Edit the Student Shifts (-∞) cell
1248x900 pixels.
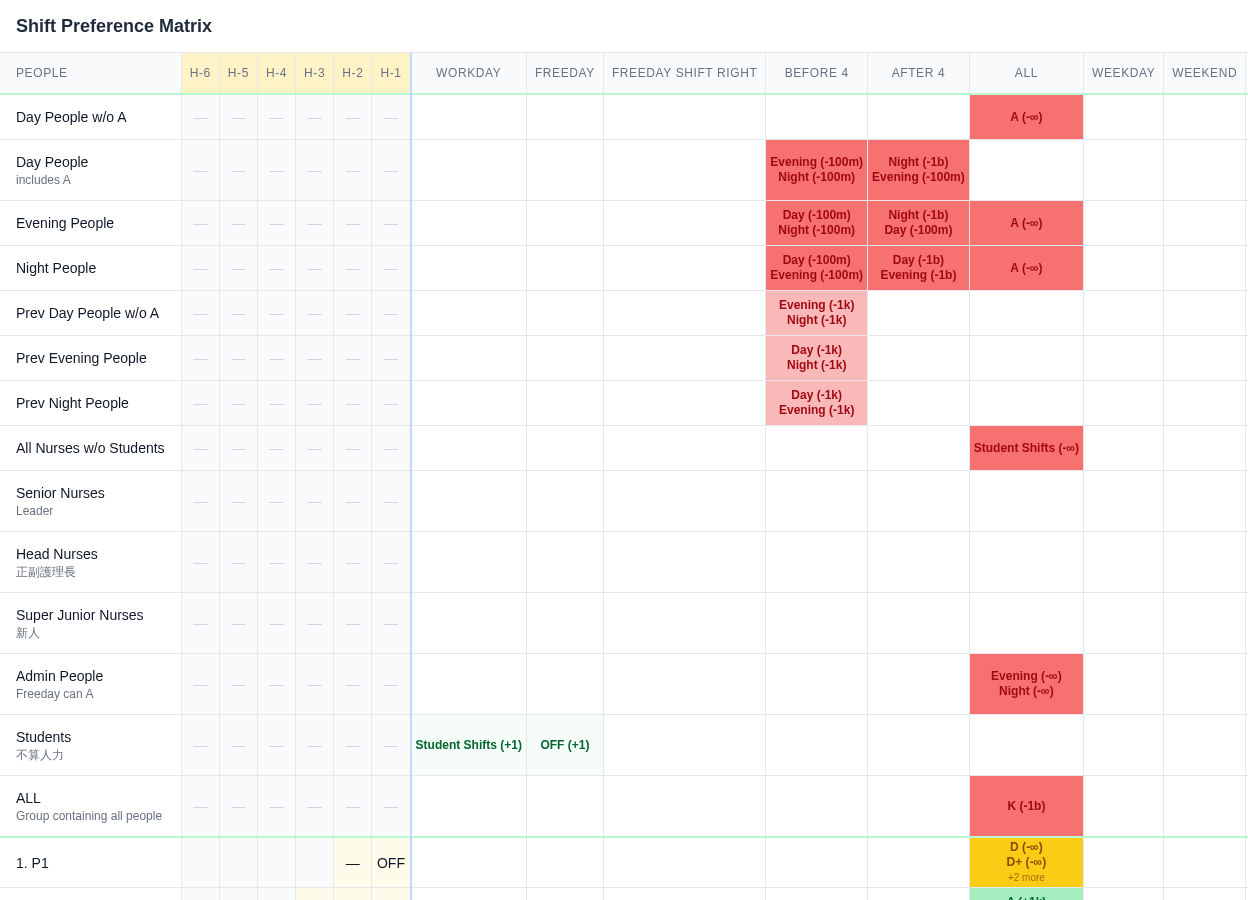pos(1026,448)
